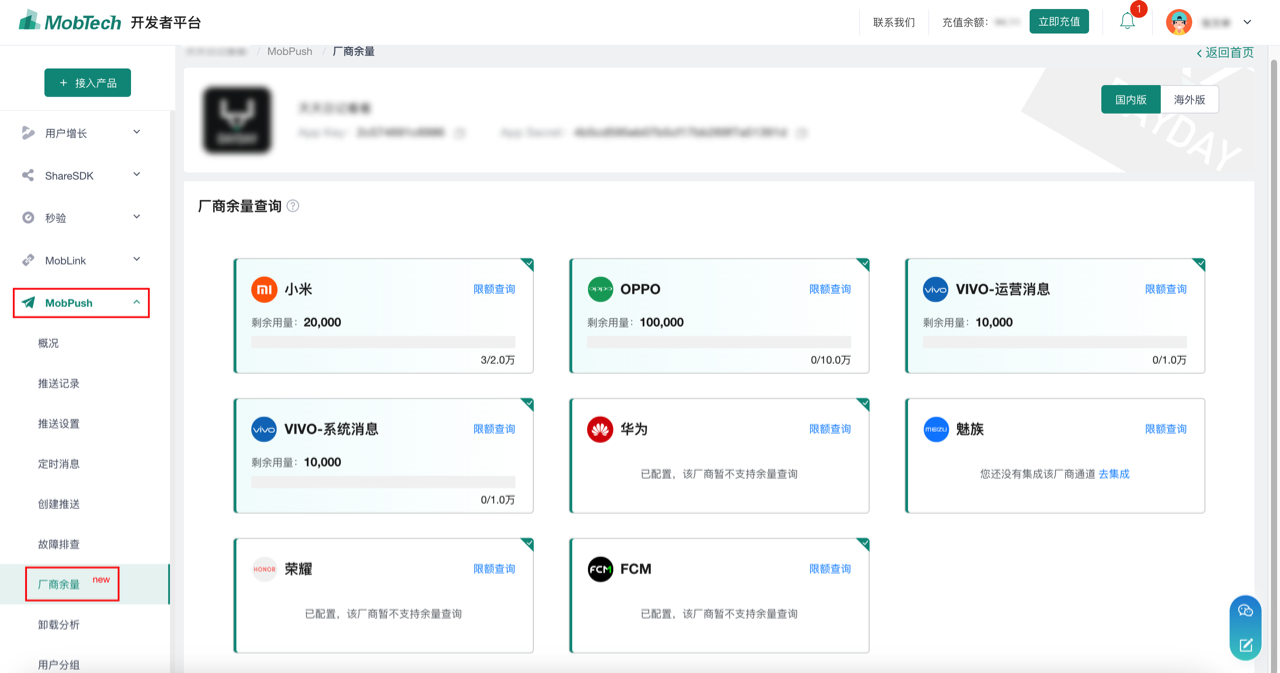Viewport: 1280px width, 673px height.
Task: Click the 小米 remaining value 20,000
Action: [x=322, y=322]
